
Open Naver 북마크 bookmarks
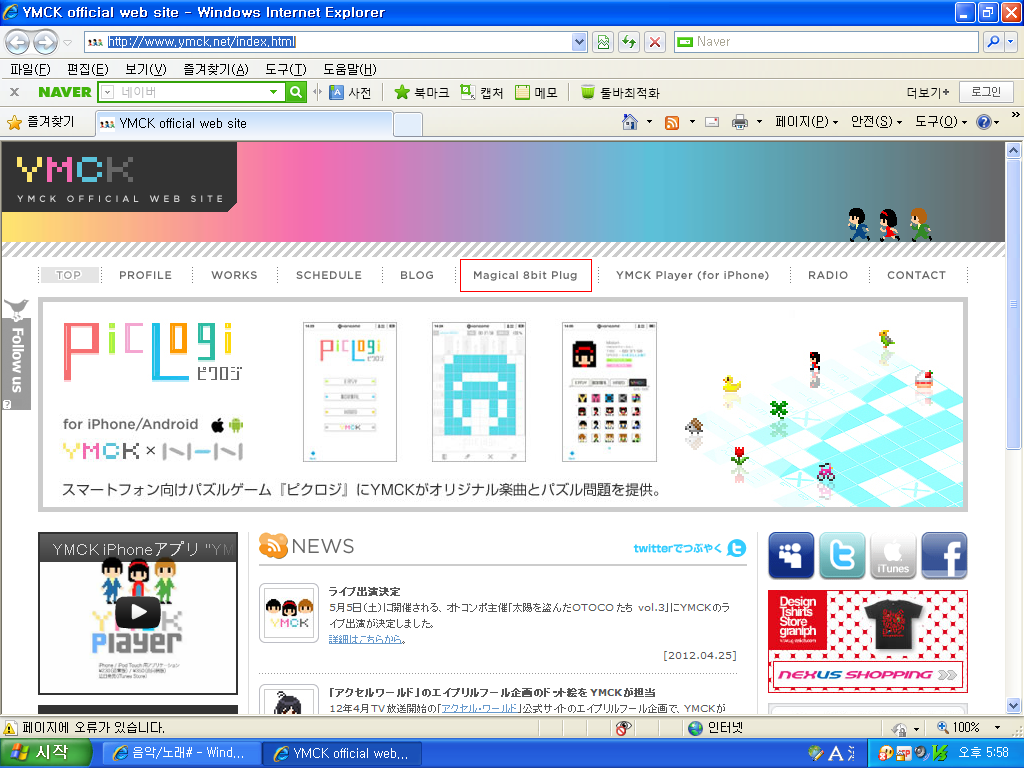(x=422, y=93)
